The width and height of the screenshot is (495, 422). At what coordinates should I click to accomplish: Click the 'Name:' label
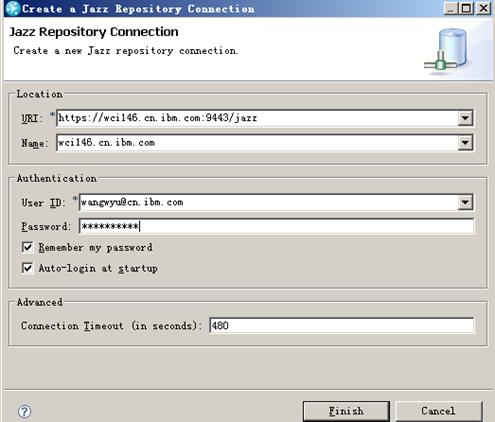[x=35, y=143]
